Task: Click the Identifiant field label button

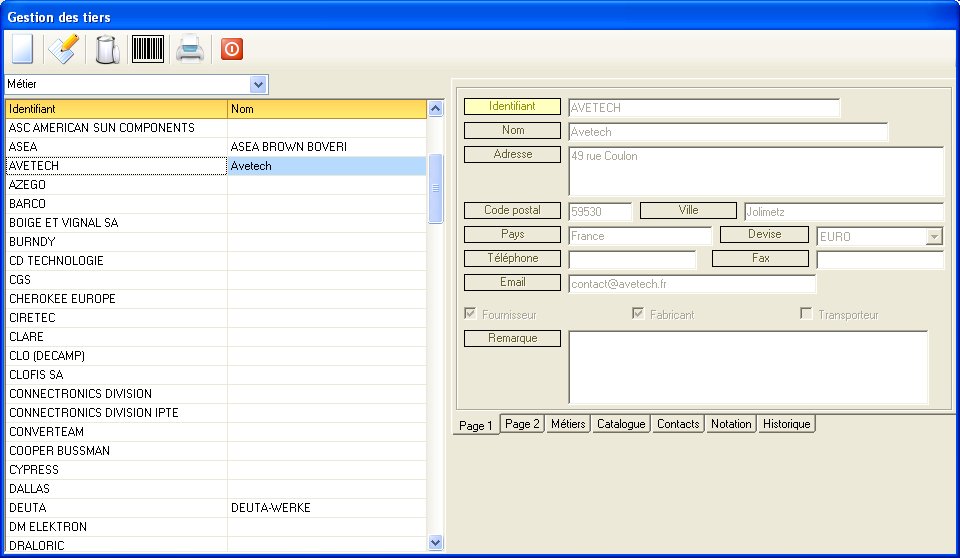Action: [x=512, y=106]
